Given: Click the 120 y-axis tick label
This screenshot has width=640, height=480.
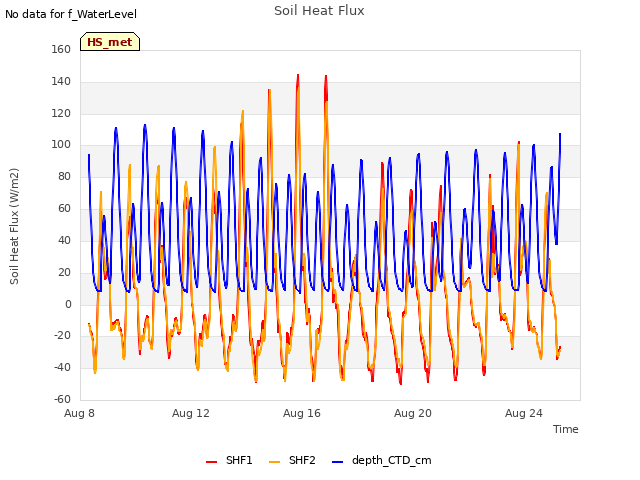Looking at the screenshot, I should pyautogui.click(x=61, y=113).
